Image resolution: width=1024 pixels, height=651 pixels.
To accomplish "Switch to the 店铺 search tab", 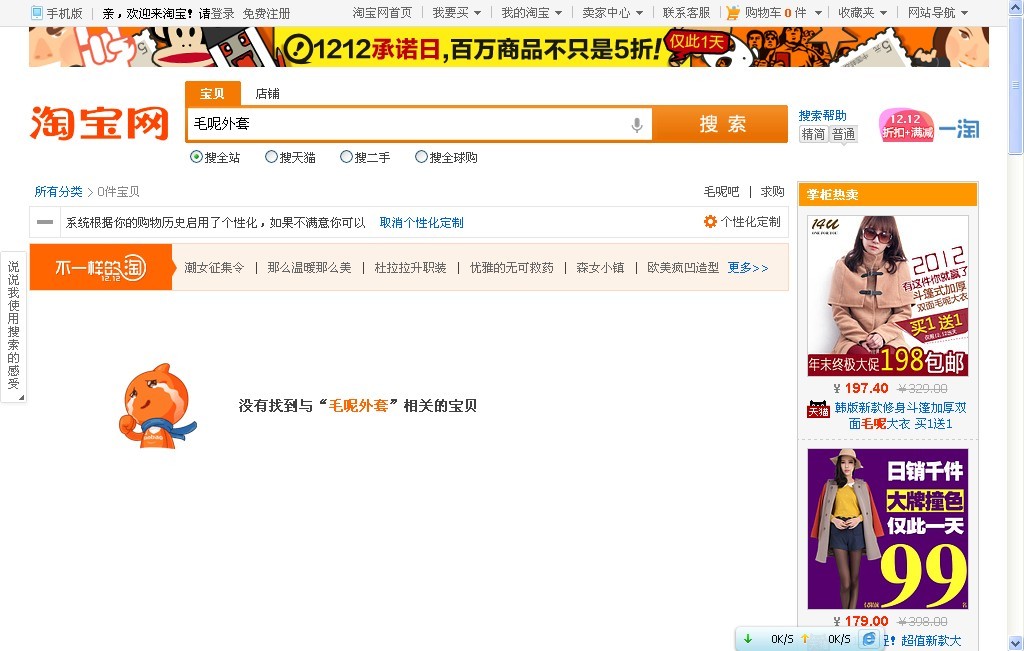I will pyautogui.click(x=268, y=93).
